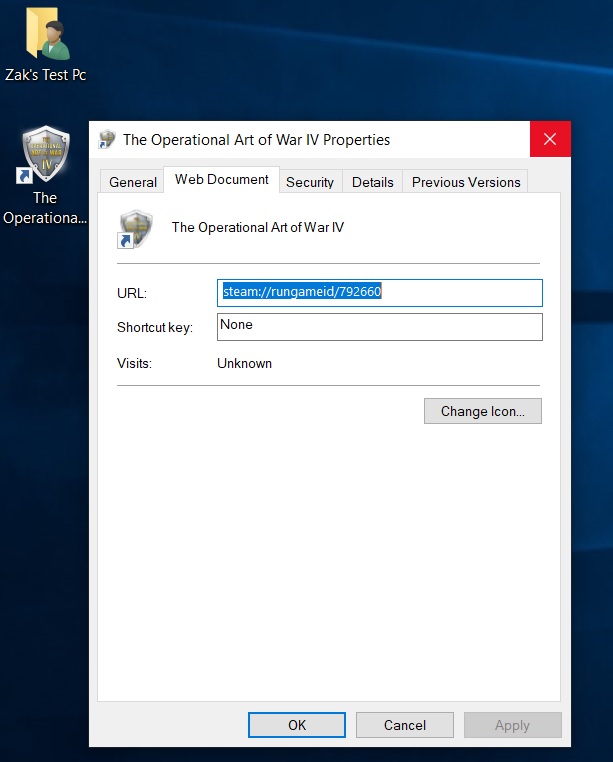This screenshot has width=613, height=762.
Task: Click the Properties dialog title text
Action: pos(257,140)
